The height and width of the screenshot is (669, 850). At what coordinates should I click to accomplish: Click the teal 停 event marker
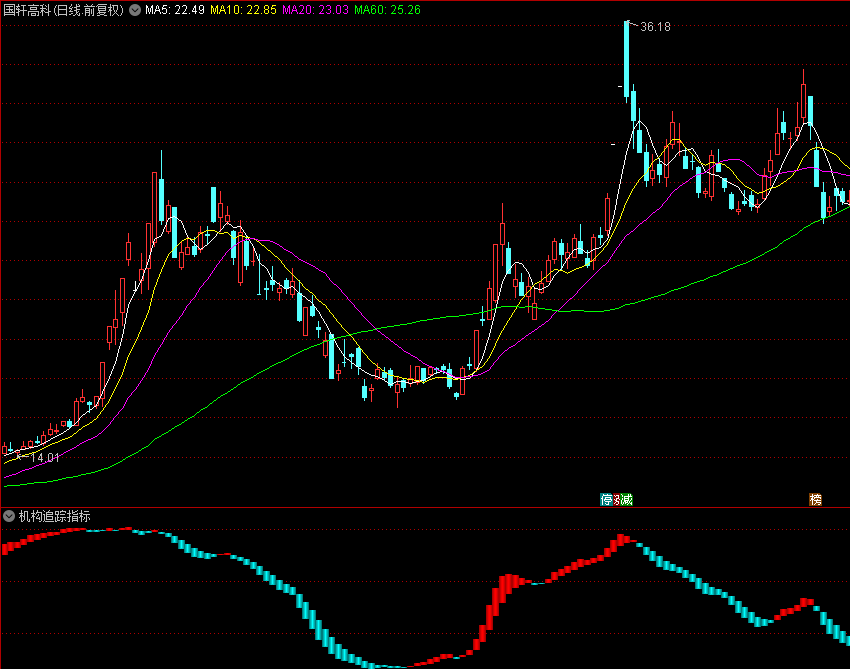(607, 499)
